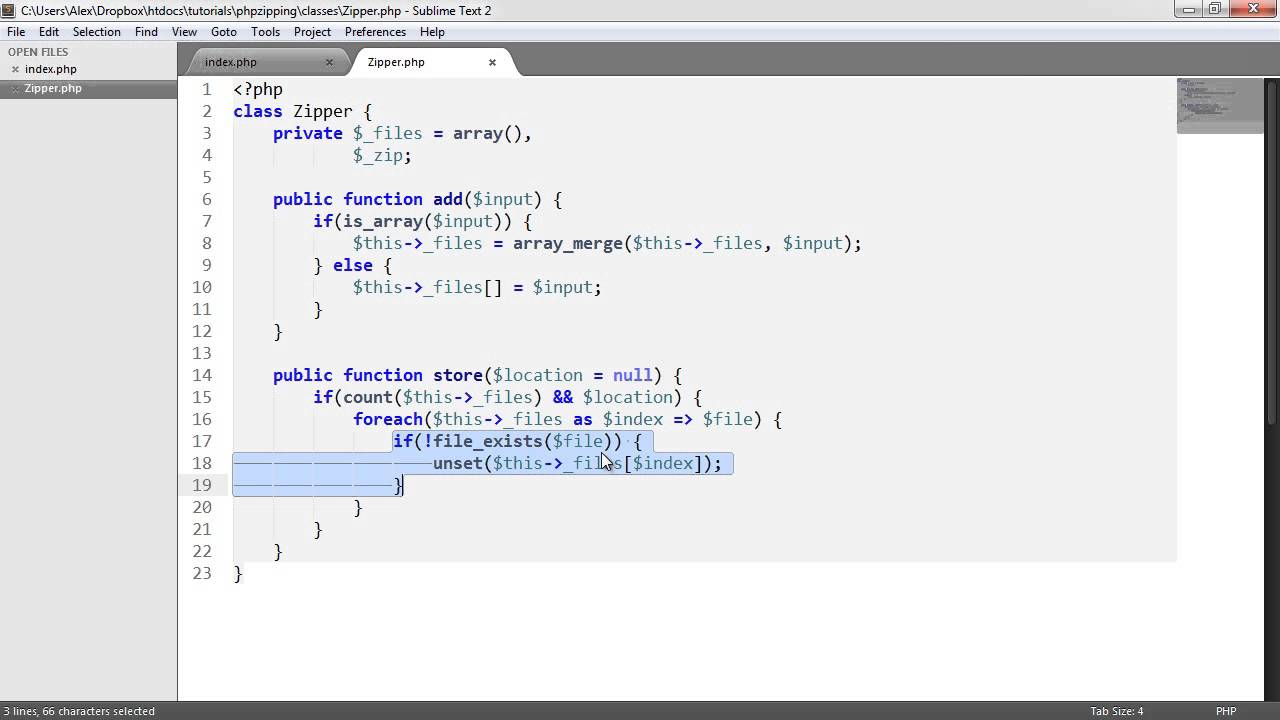Click 'count' on line 15
This screenshot has height=720, width=1280.
coord(368,397)
